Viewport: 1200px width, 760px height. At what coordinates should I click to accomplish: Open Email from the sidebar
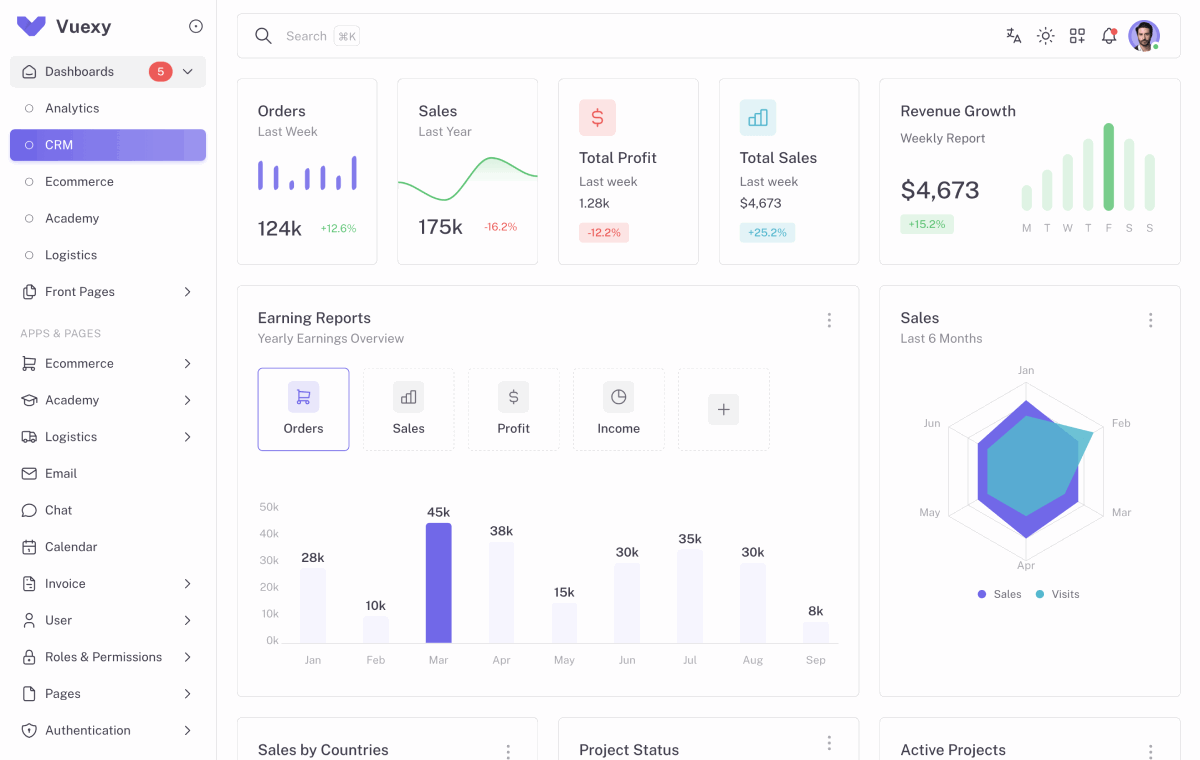click(61, 474)
